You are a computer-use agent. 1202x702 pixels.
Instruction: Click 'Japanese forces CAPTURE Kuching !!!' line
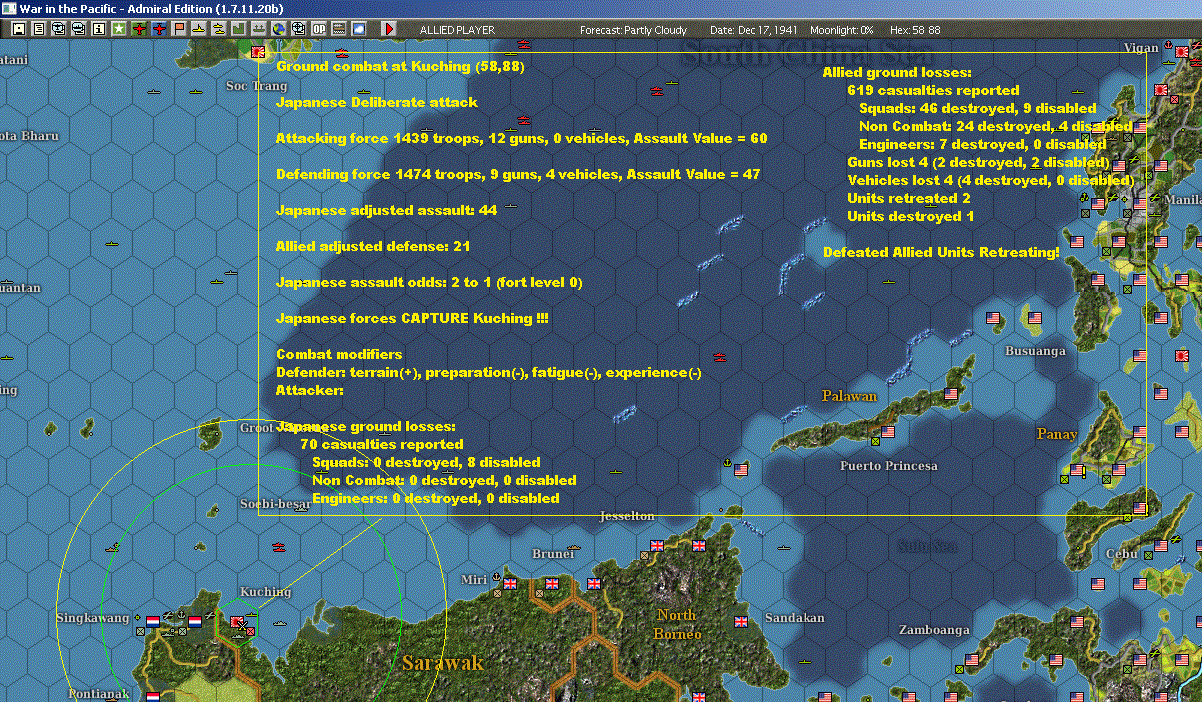point(412,318)
